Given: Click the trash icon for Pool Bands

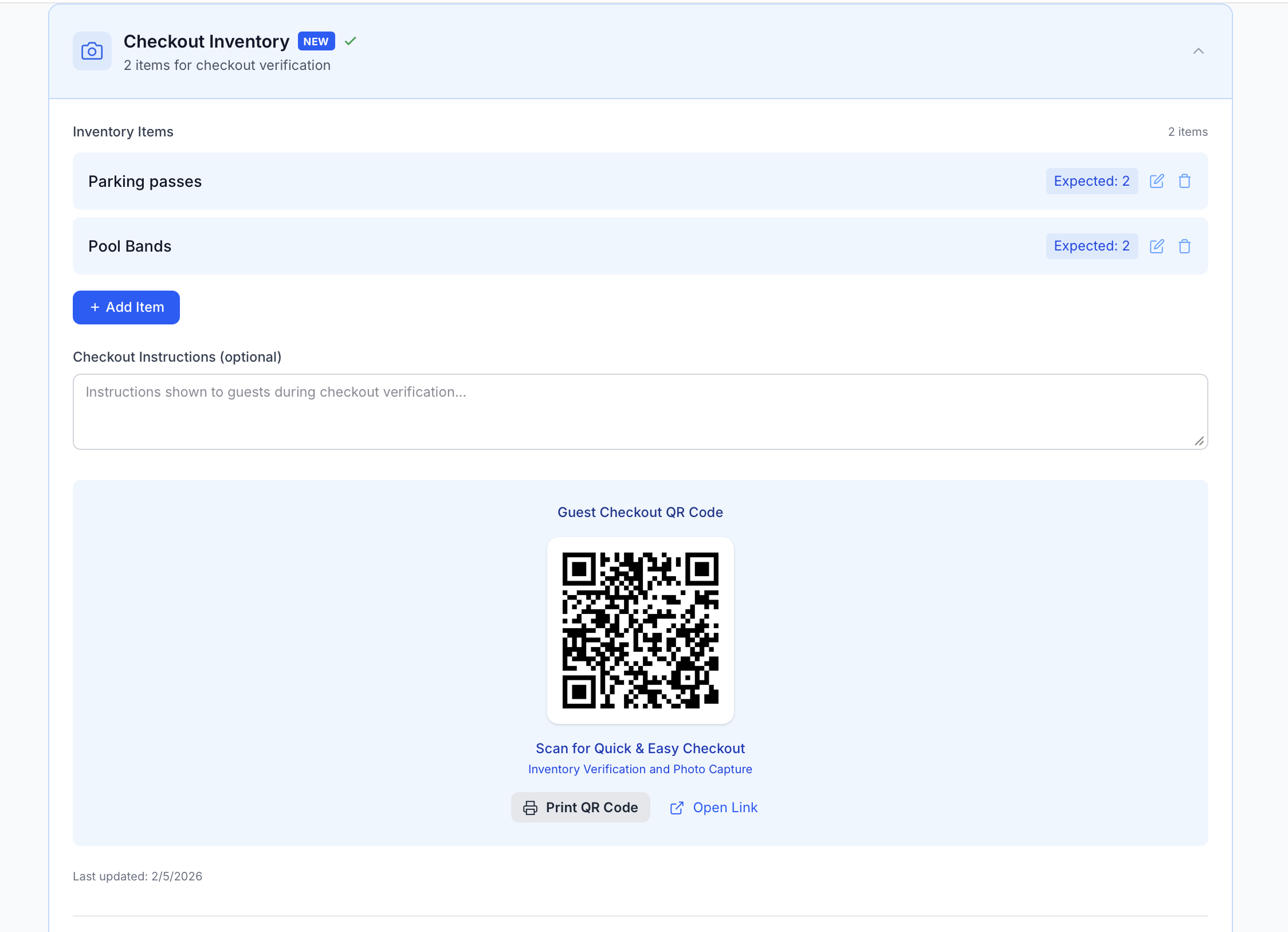Looking at the screenshot, I should click(1184, 246).
